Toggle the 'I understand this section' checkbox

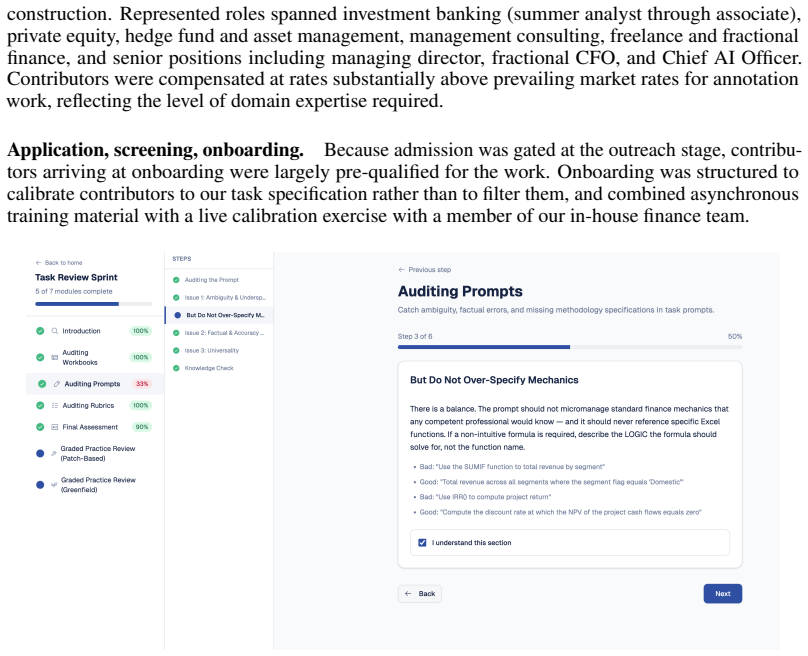(x=422, y=543)
